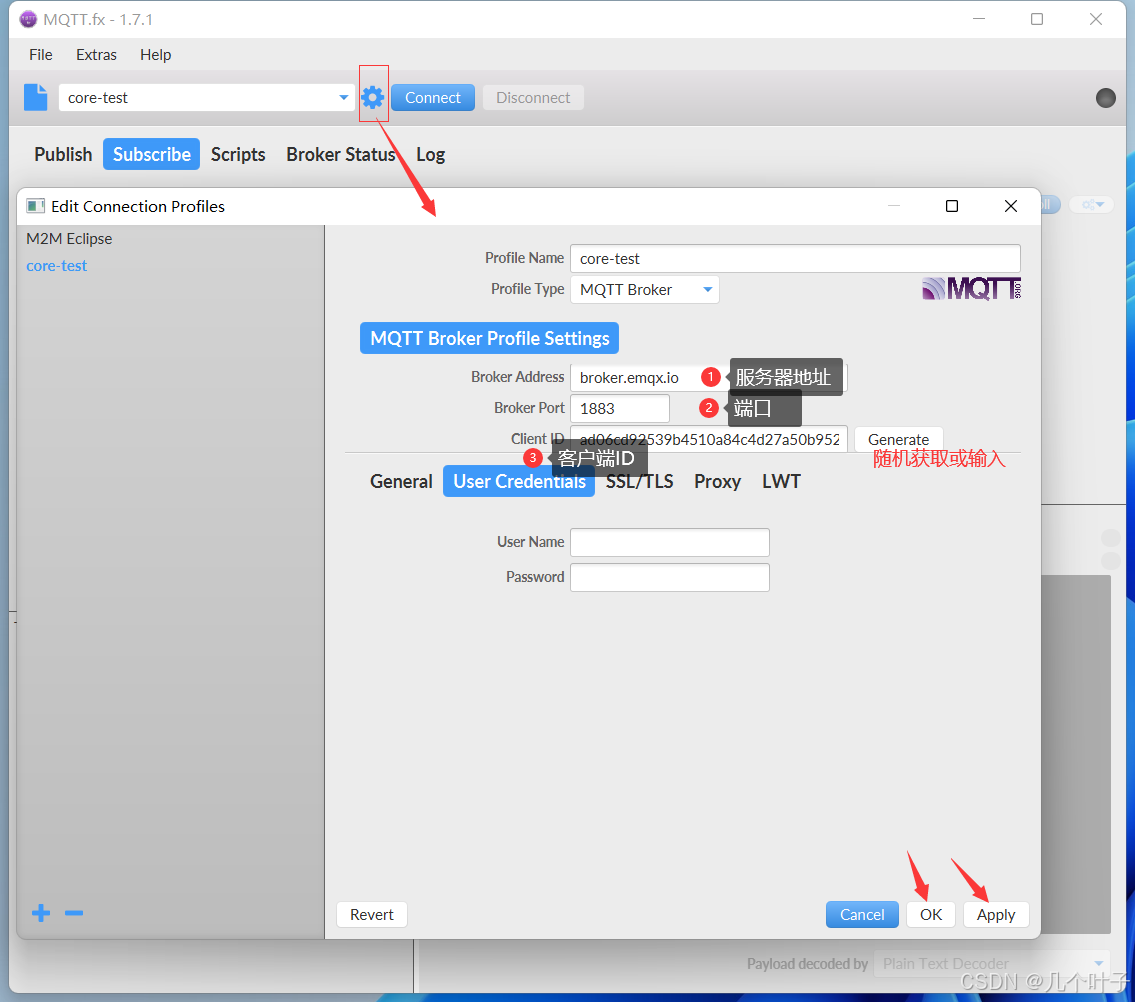This screenshot has height=1002, width=1135.
Task: Click the Profile Name field
Action: pyautogui.click(x=796, y=258)
